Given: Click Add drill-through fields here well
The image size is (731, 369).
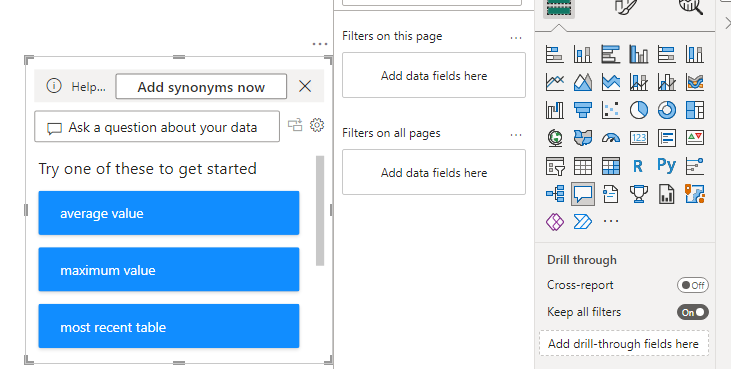Looking at the screenshot, I should [624, 343].
